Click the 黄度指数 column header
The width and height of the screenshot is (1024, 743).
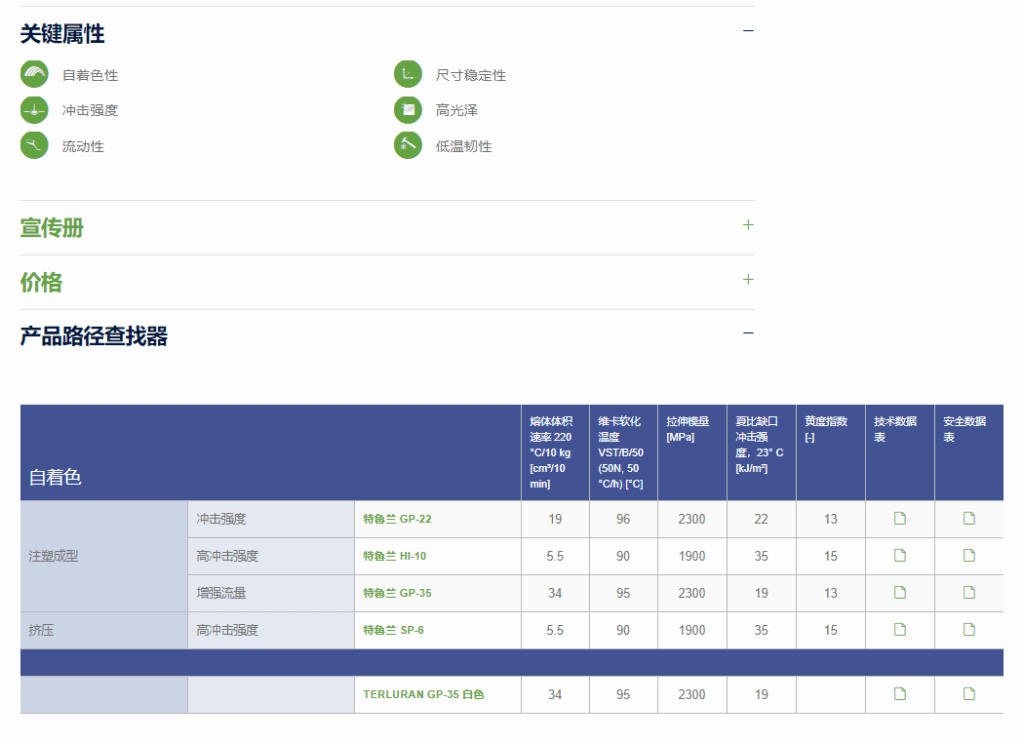[831, 452]
